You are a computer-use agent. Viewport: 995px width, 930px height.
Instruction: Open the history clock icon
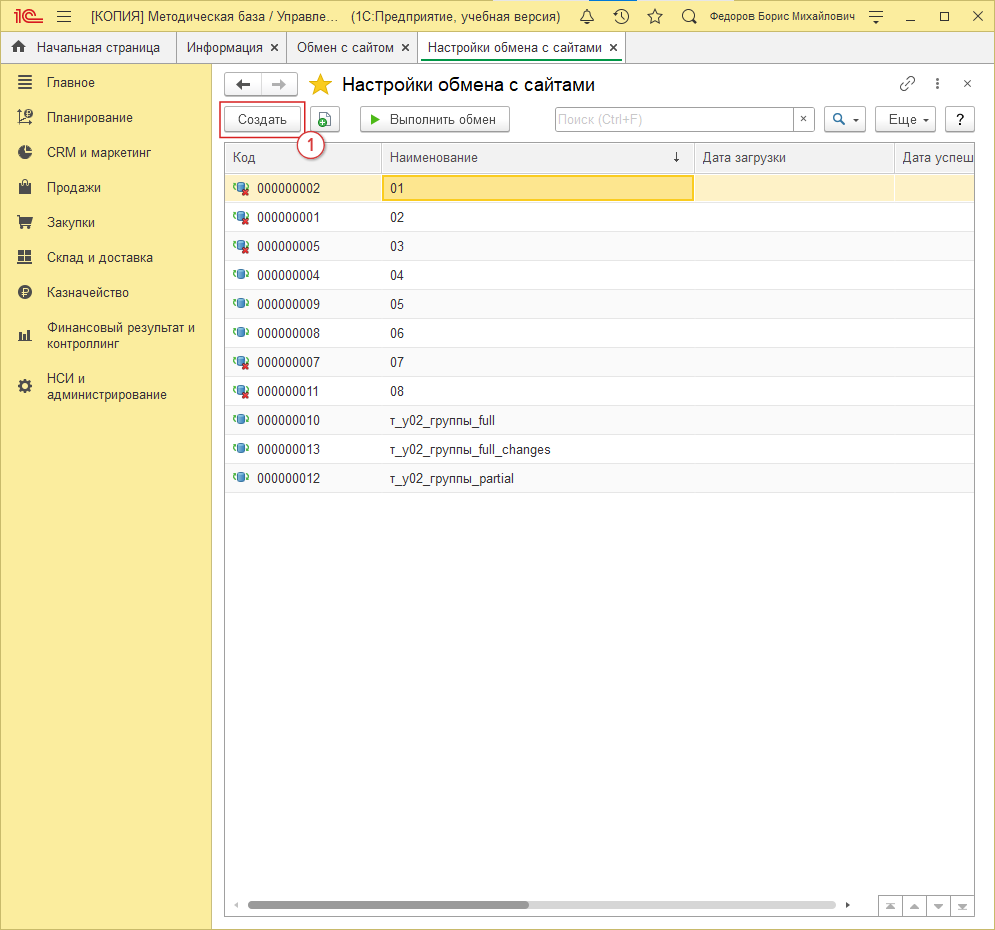tap(621, 17)
